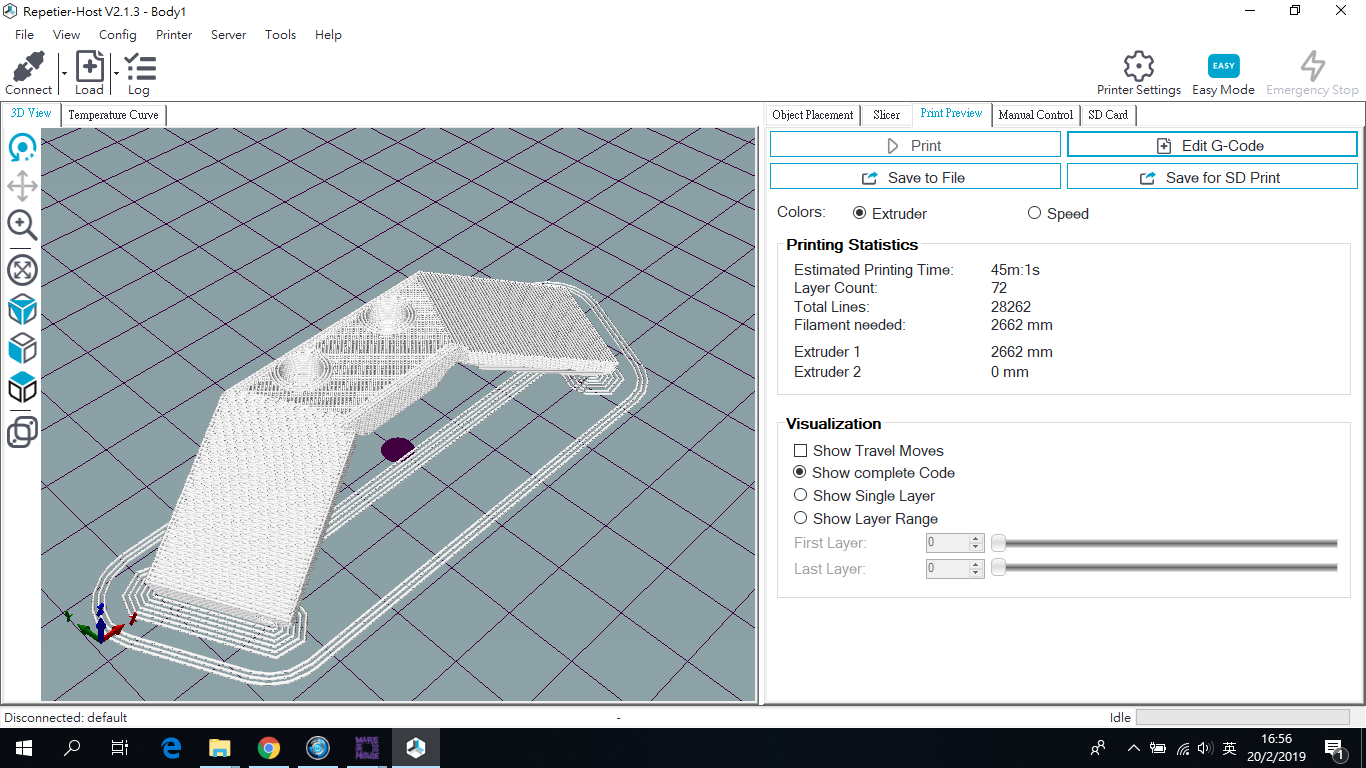
Task: Switch to the Temperature Curve tab
Action: point(114,115)
